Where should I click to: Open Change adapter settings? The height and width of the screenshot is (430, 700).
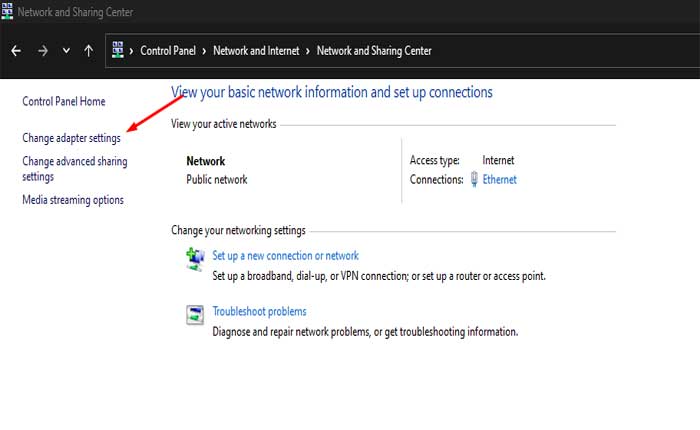pos(71,138)
